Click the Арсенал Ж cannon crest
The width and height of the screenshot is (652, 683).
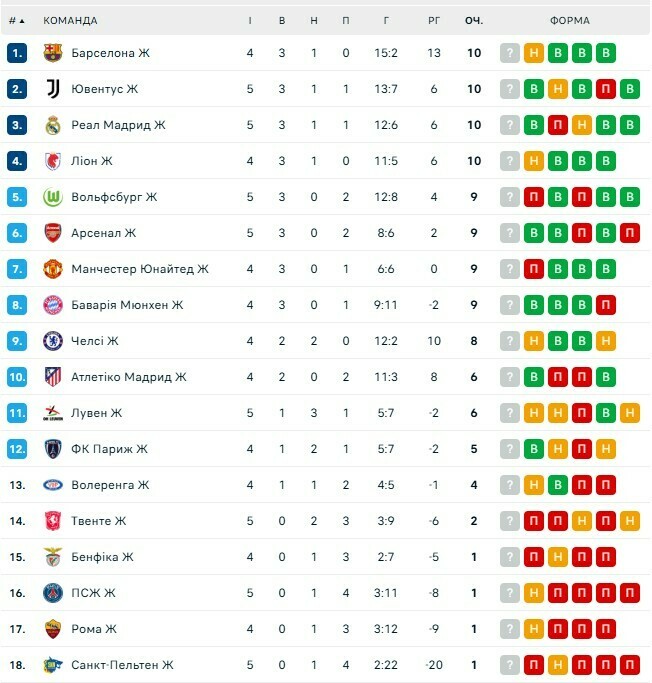click(54, 233)
